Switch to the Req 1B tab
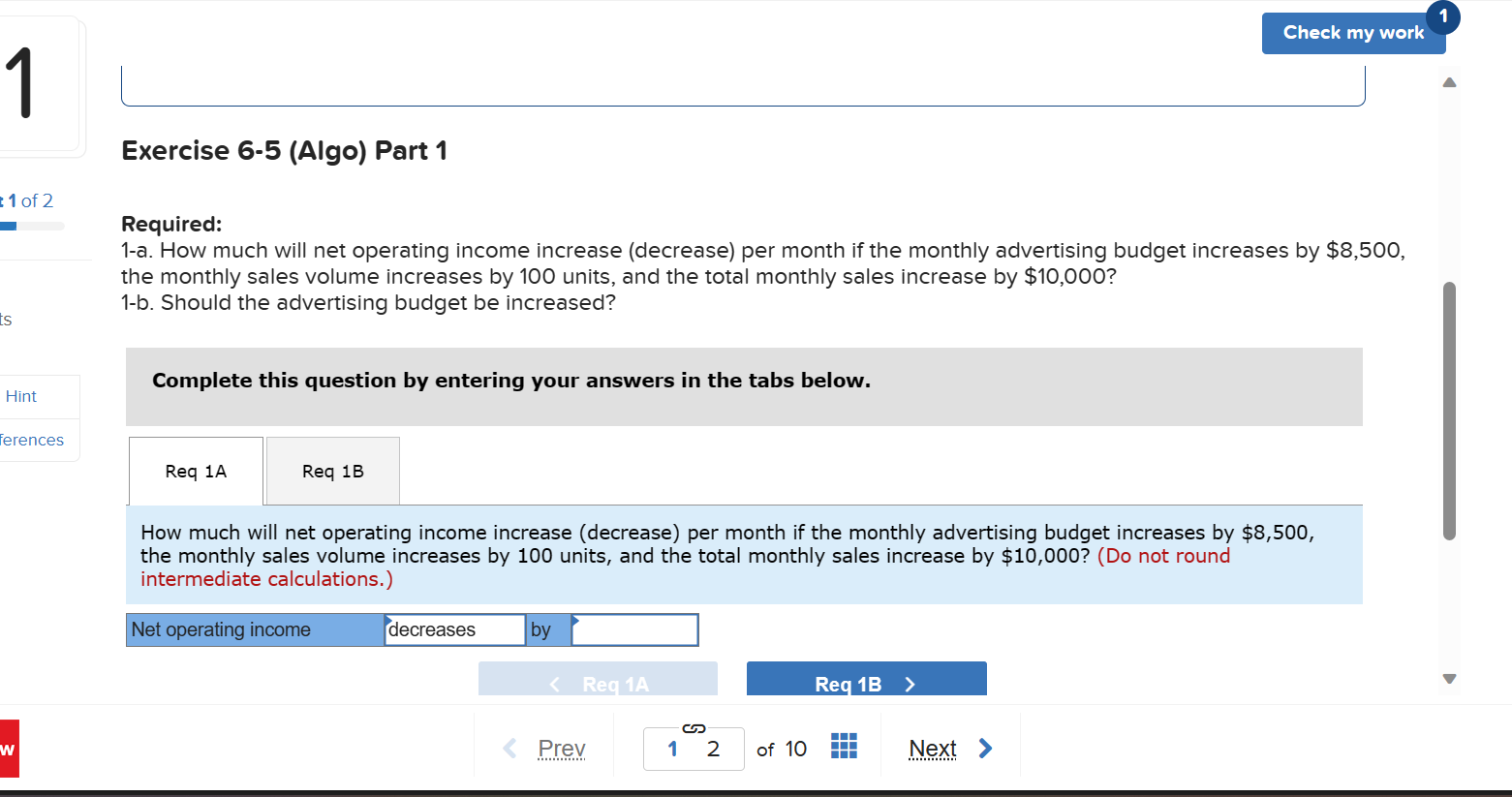Image resolution: width=1512 pixels, height=797 pixels. (x=332, y=471)
